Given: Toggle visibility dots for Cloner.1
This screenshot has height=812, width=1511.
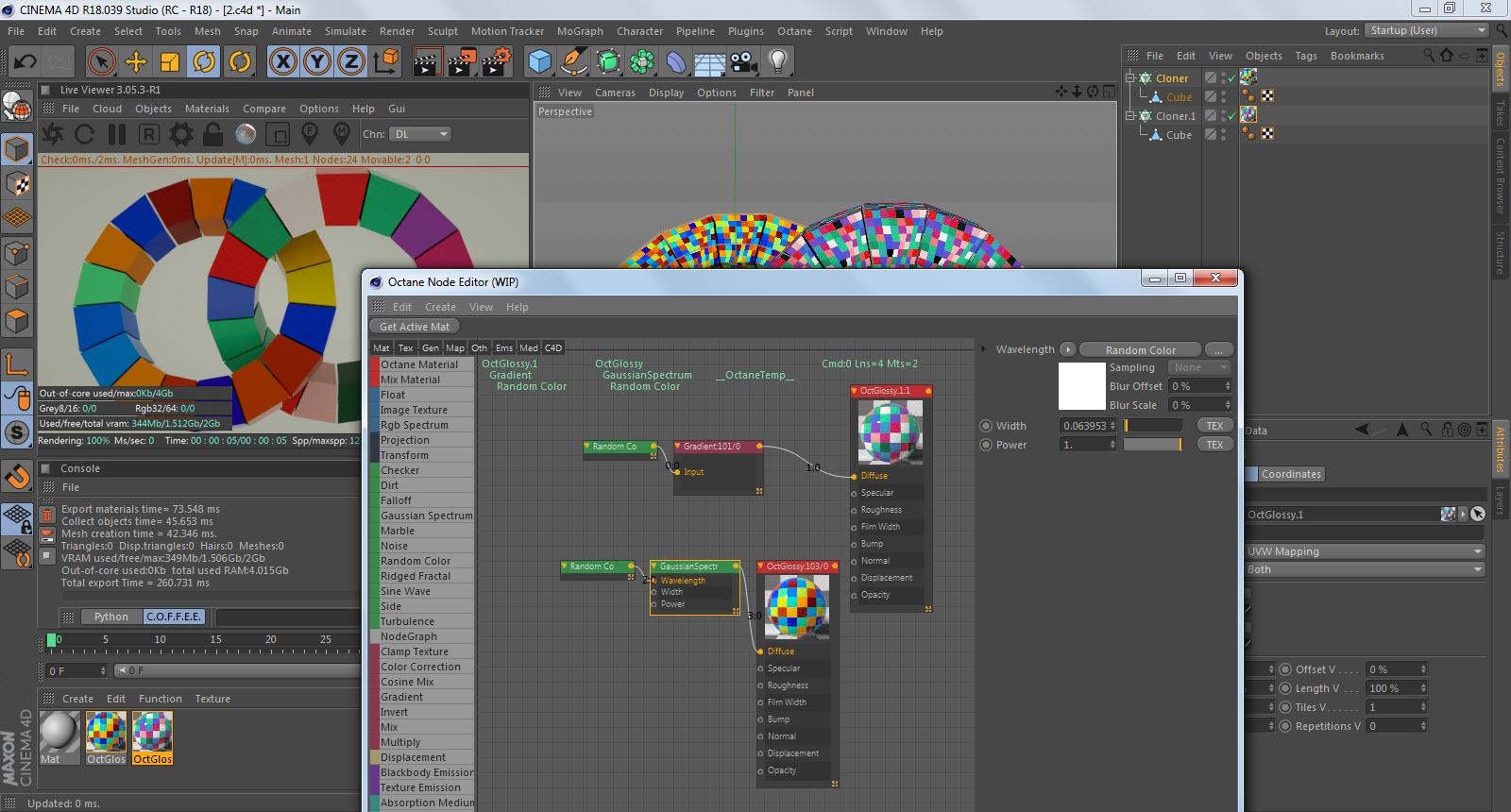Looking at the screenshot, I should [x=1223, y=116].
